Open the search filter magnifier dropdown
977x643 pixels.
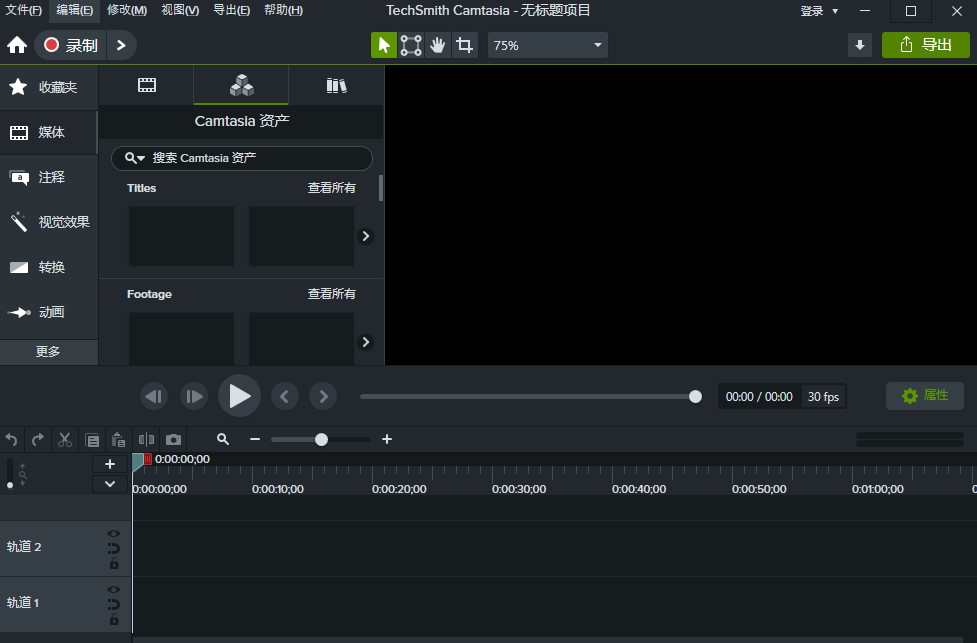point(134,158)
